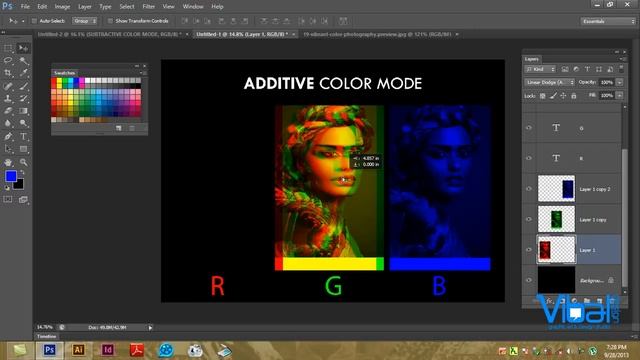The width and height of the screenshot is (640, 360).
Task: Enable Auto-Select checkbox
Action: (34, 21)
